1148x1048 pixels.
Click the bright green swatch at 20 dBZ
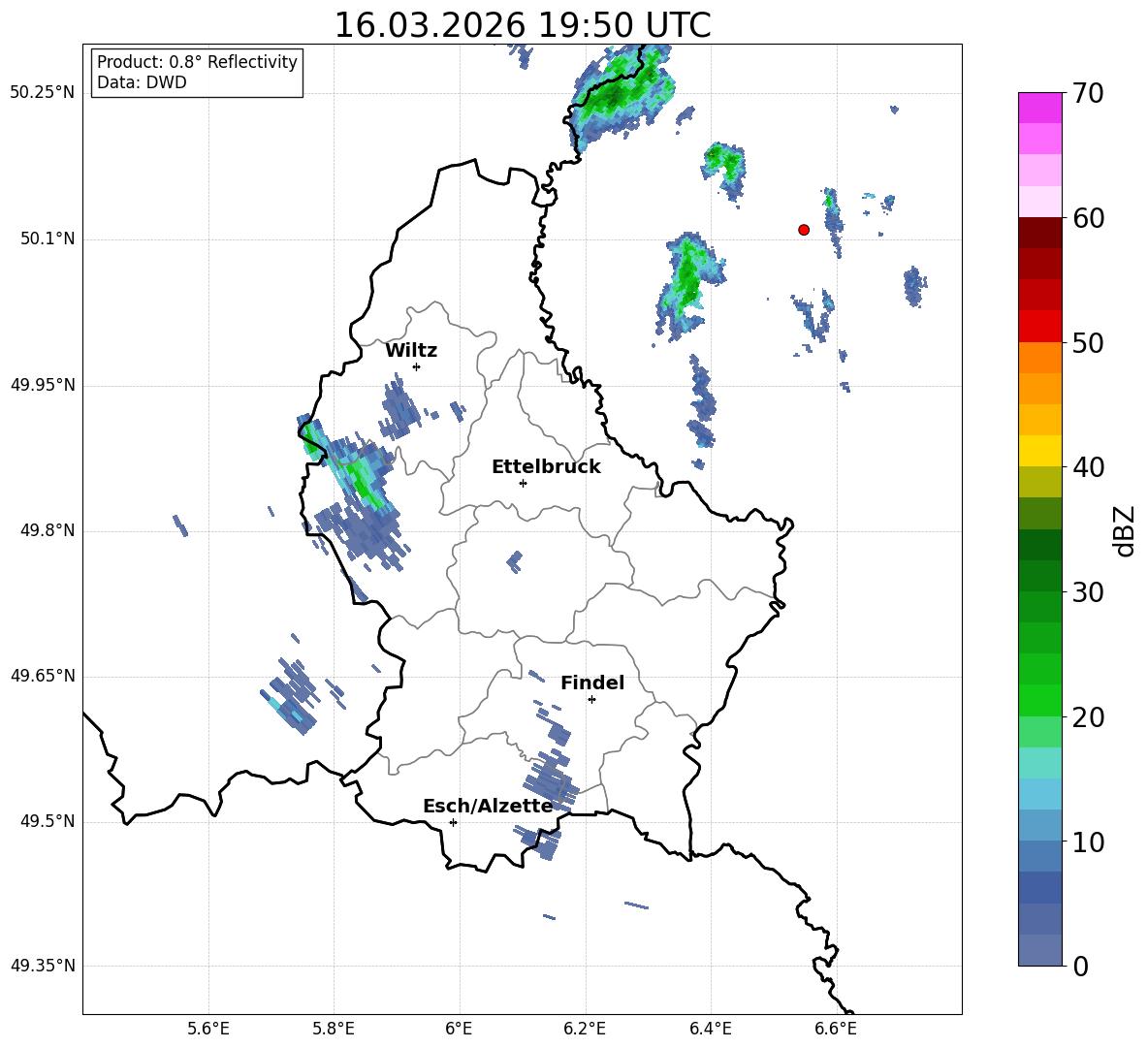[x=1039, y=700]
